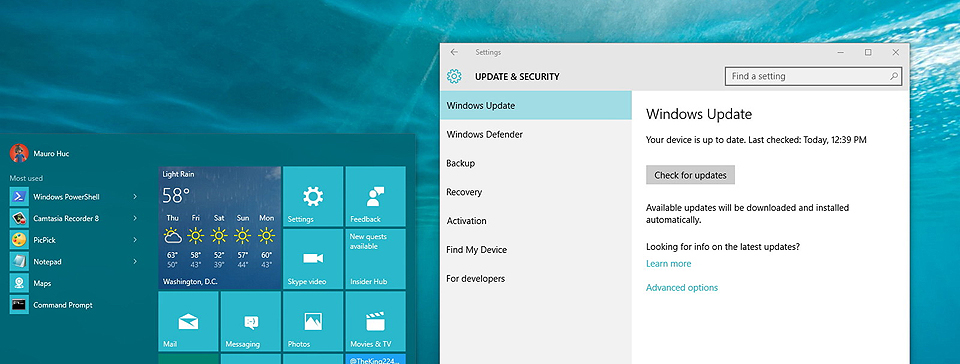Image resolution: width=960 pixels, height=364 pixels.
Task: Click the Most used heading
Action: coord(26,178)
